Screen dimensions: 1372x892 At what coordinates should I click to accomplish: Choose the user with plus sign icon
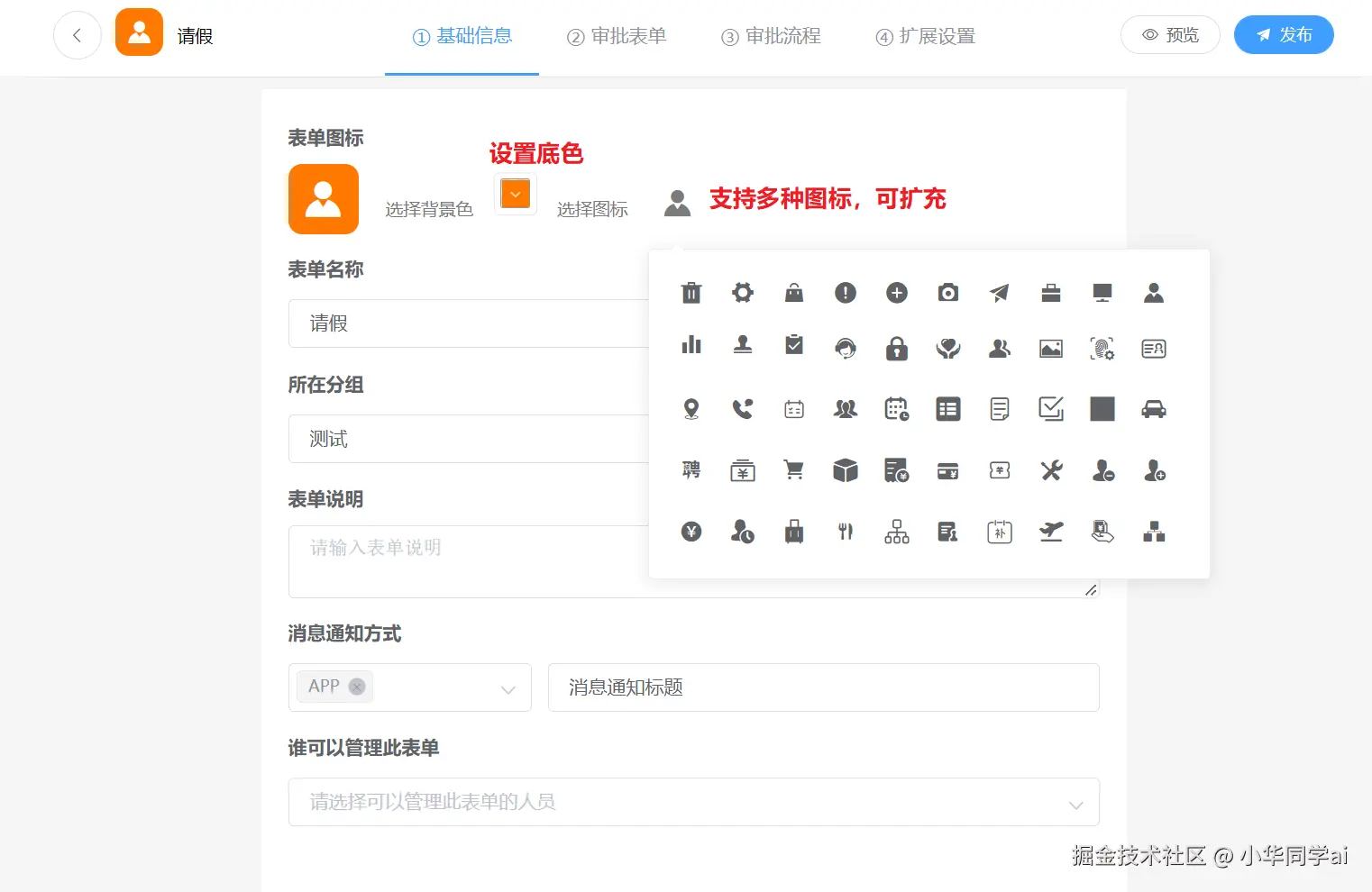[1155, 470]
